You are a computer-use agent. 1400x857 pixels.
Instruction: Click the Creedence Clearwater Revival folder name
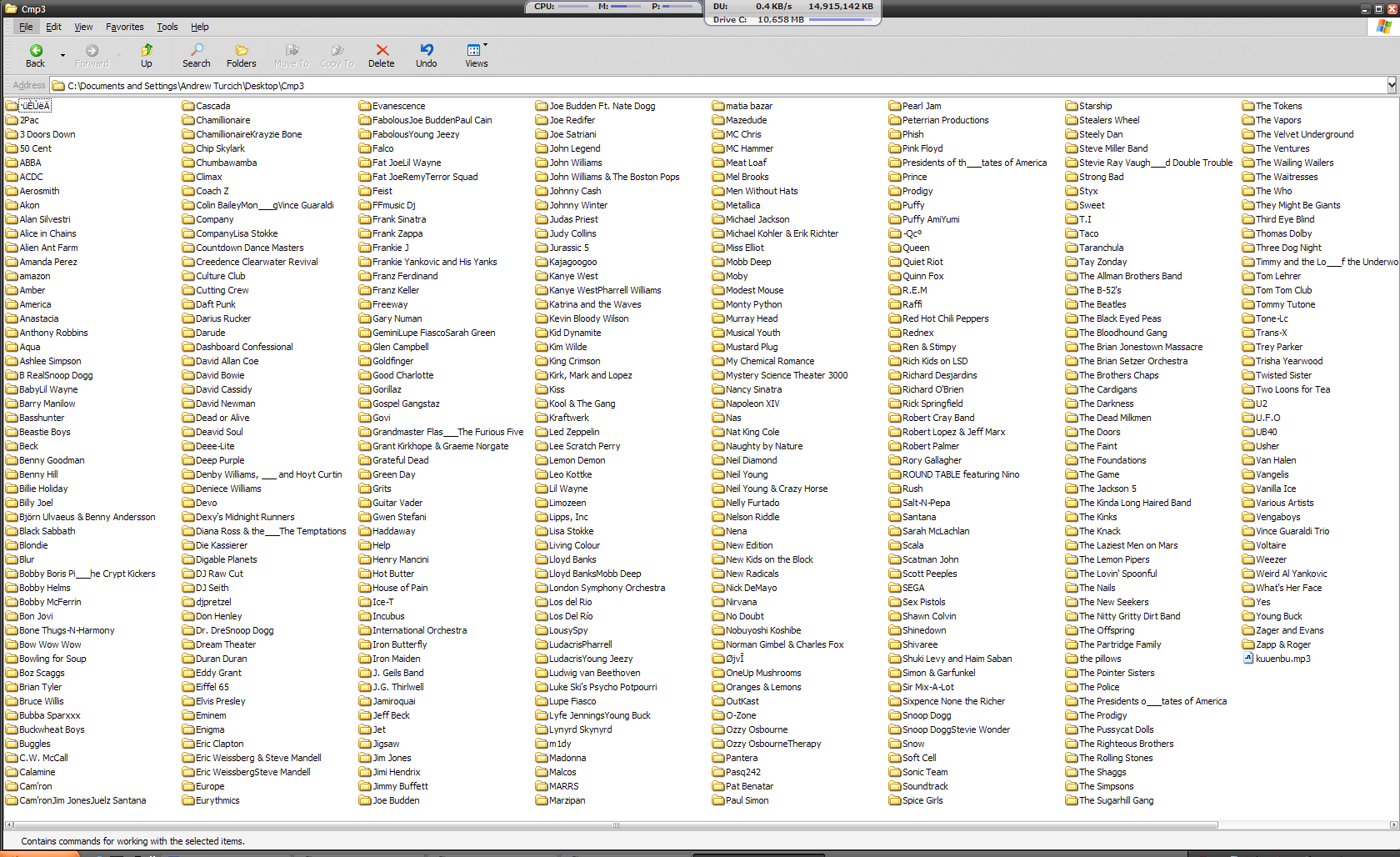coord(257,262)
